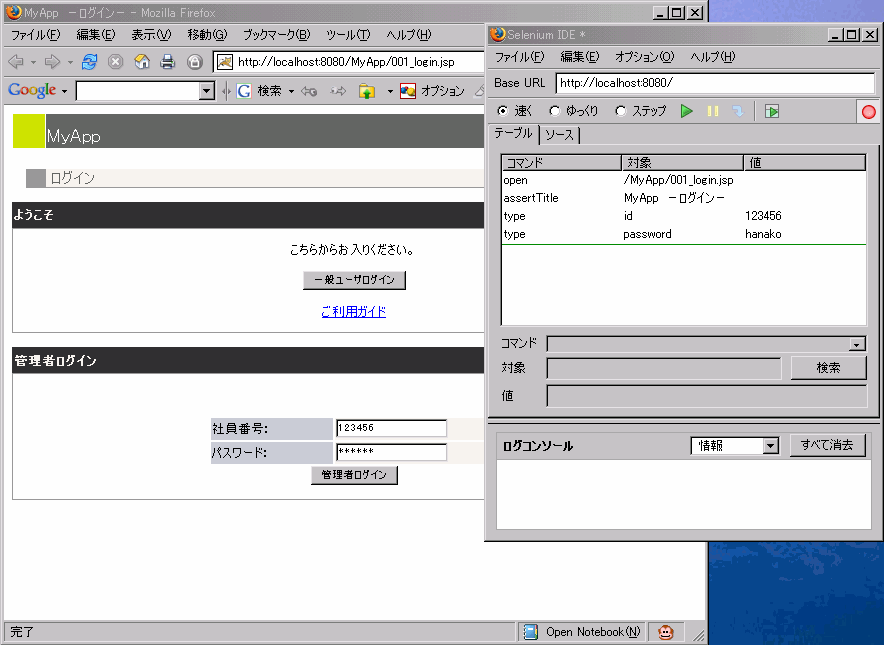Open Selenium コマンド combo box dropdown
The height and width of the screenshot is (645, 884).
857,344
